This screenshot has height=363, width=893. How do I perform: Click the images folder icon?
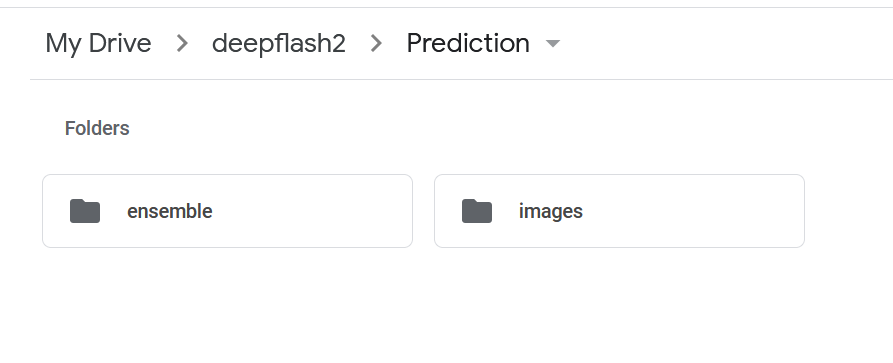(x=477, y=211)
